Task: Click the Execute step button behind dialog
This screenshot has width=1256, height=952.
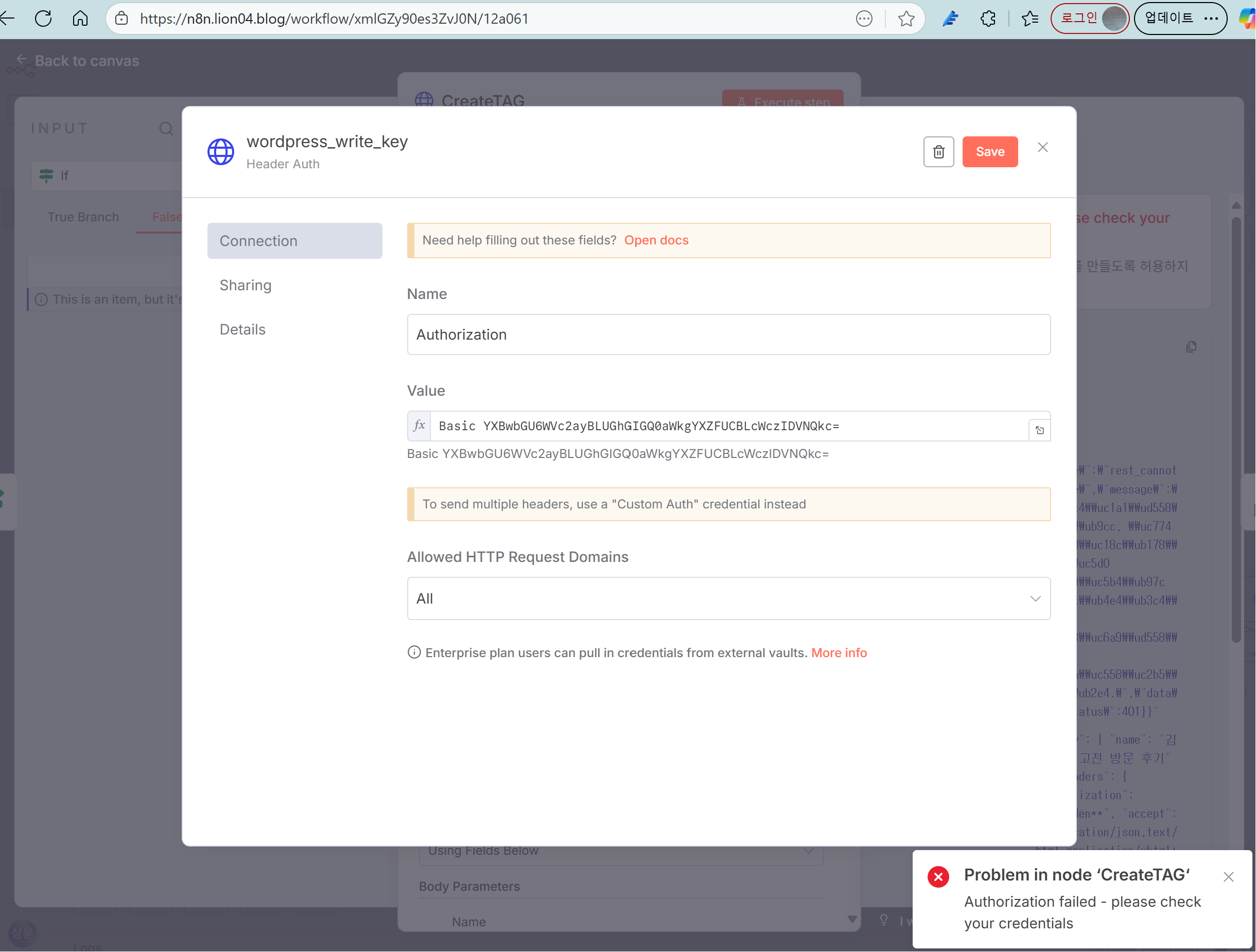Action: click(x=782, y=99)
